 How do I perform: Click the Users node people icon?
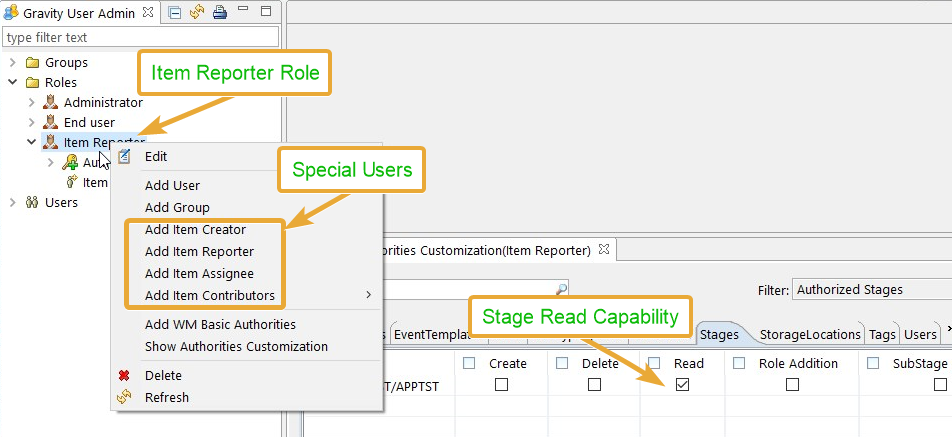coord(31,202)
